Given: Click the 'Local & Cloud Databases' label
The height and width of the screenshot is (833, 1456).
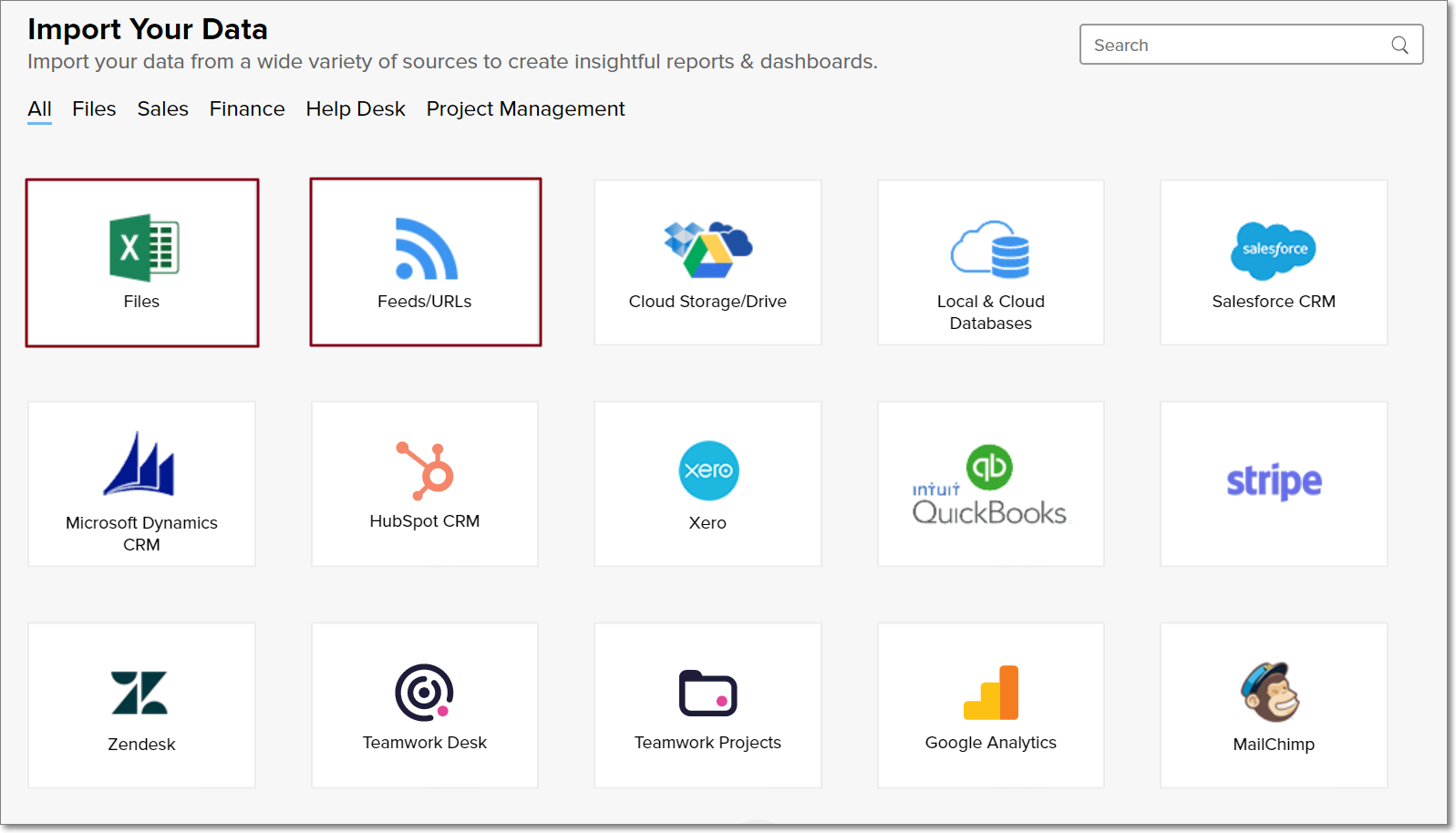Looking at the screenshot, I should pyautogui.click(x=991, y=313).
